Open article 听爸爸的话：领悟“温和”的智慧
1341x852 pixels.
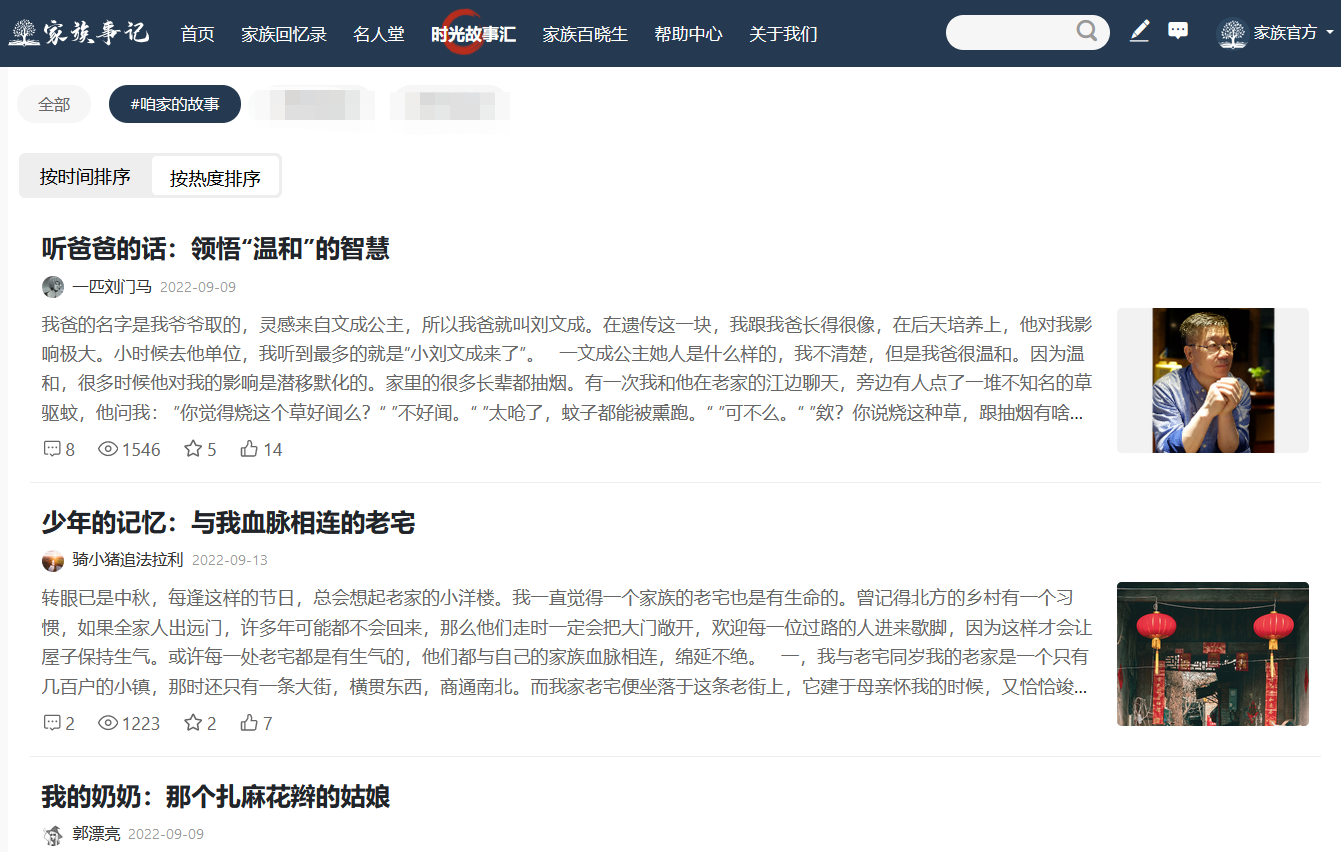point(215,248)
